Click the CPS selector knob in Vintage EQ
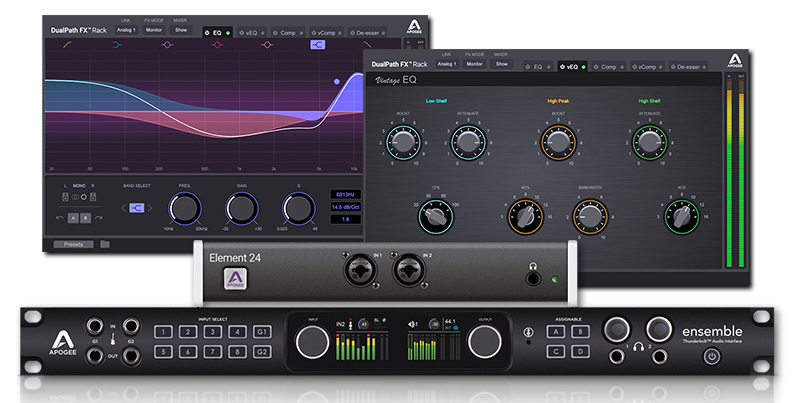 click(436, 216)
